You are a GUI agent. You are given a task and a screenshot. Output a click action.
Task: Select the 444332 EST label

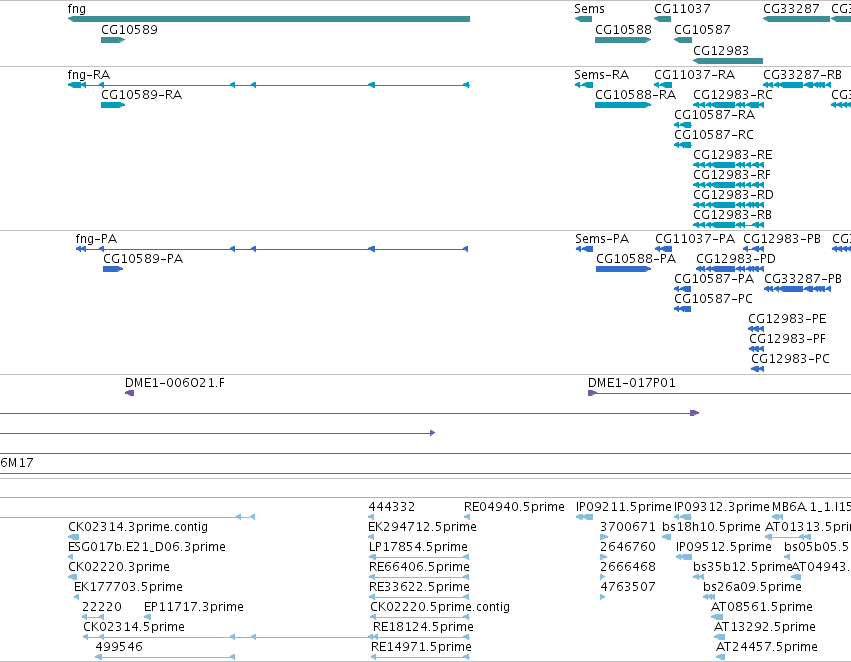(x=391, y=507)
